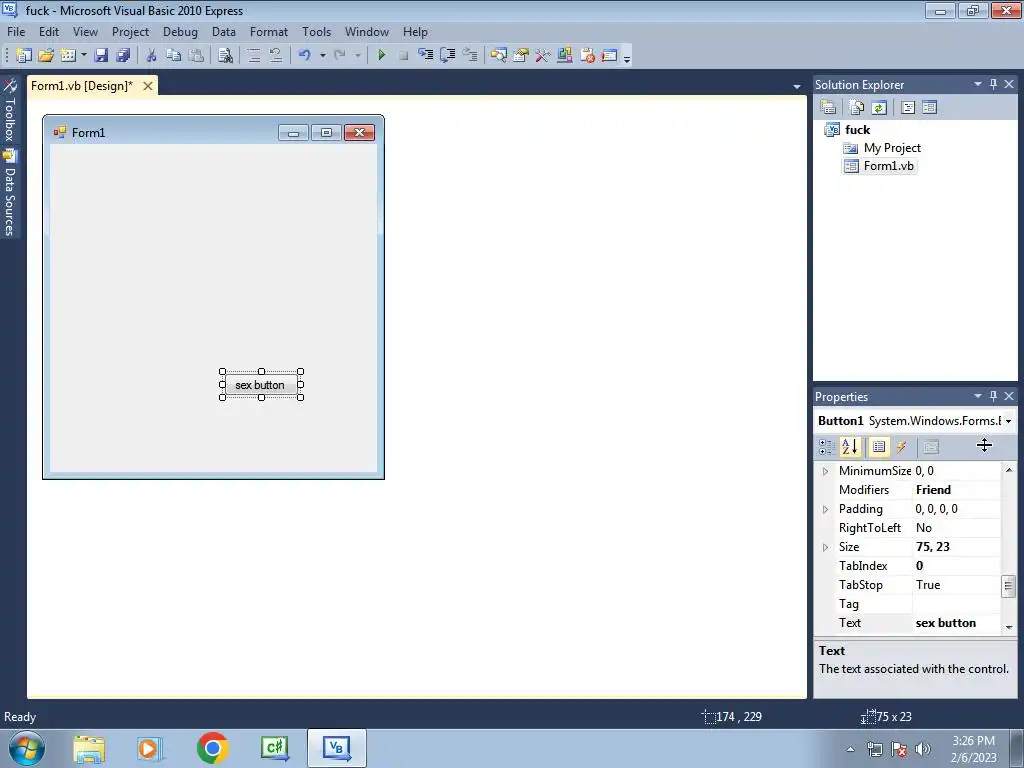Viewport: 1024px width, 768px height.
Task: Open the Toolbox side tab
Action: 10,110
